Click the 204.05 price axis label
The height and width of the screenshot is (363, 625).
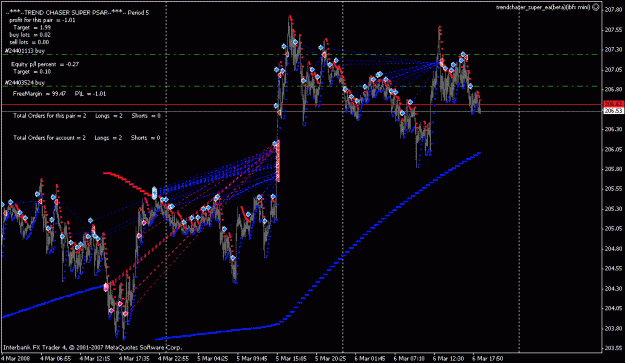614,308
